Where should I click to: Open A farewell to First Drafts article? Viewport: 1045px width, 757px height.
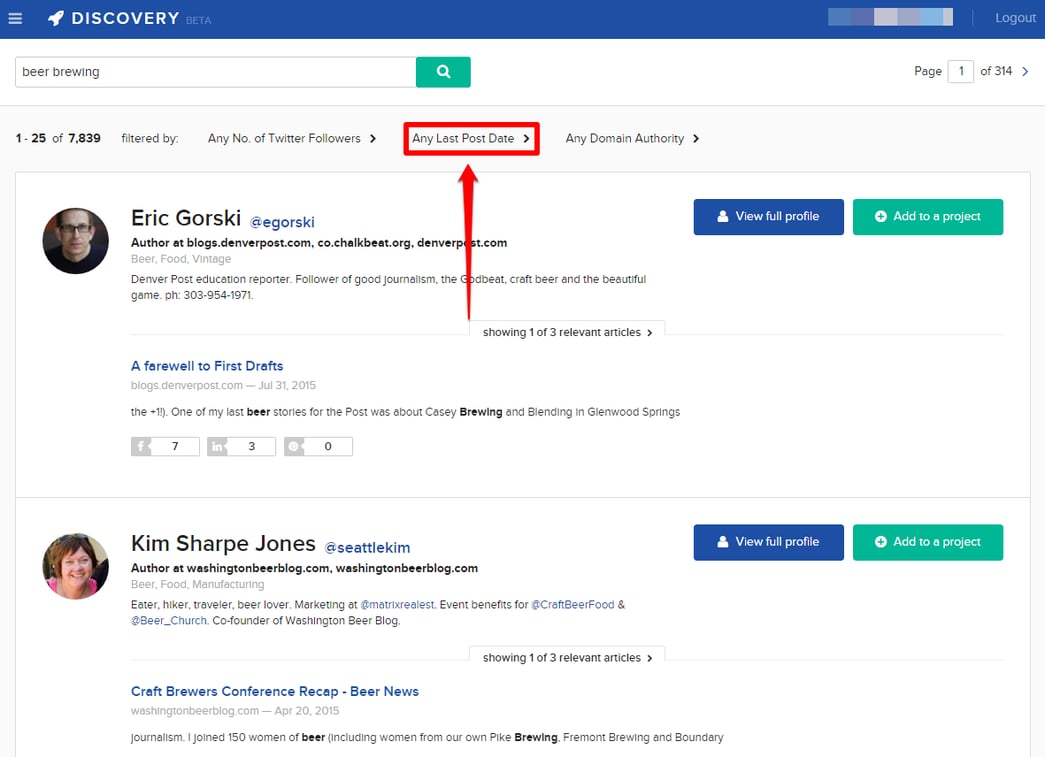coord(207,366)
